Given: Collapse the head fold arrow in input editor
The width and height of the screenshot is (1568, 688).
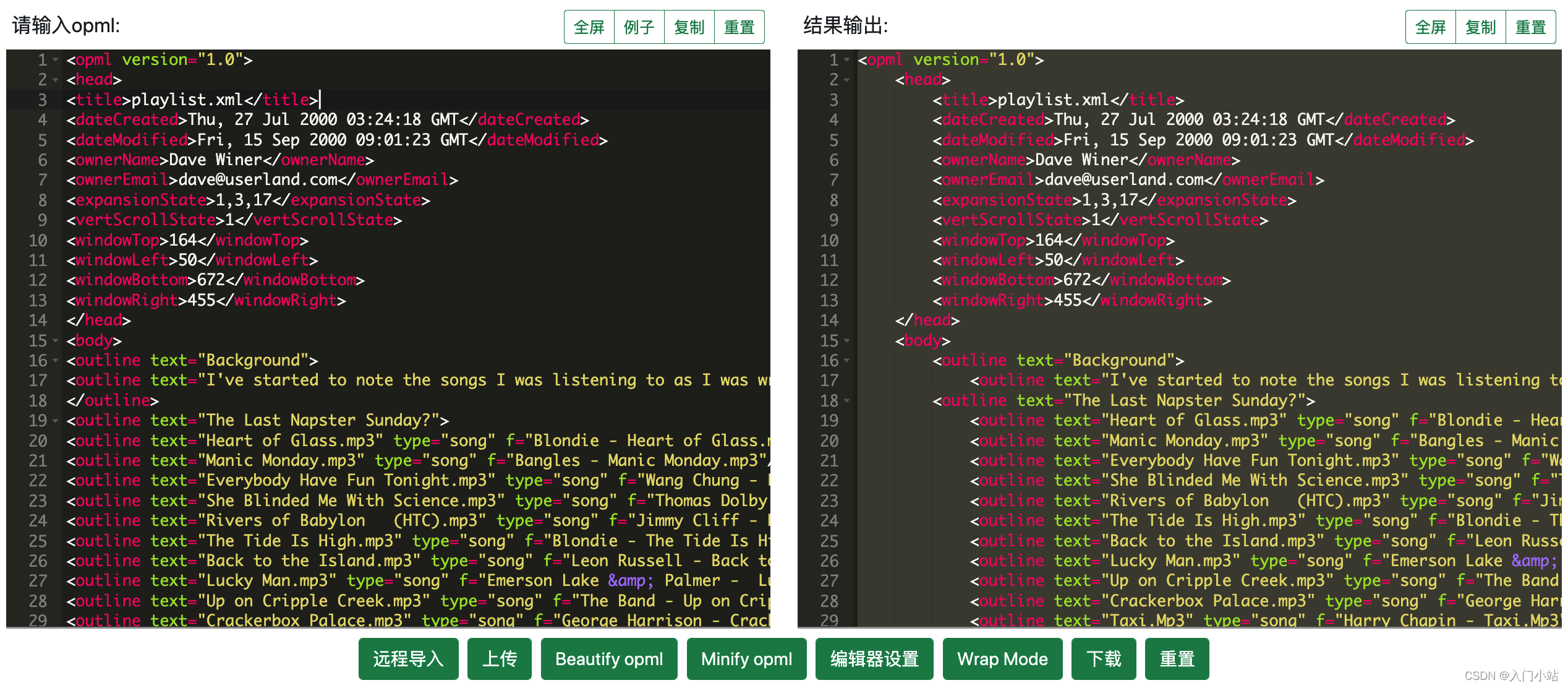Looking at the screenshot, I should point(56,80).
